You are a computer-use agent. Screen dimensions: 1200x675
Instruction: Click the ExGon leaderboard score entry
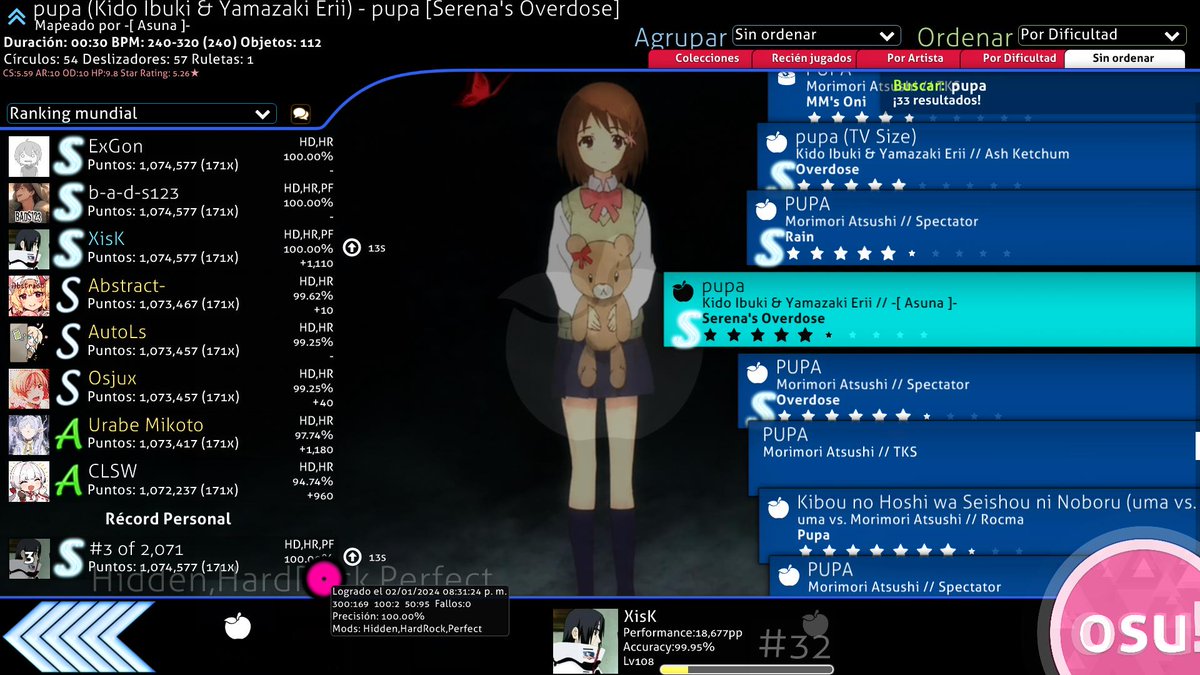point(170,157)
